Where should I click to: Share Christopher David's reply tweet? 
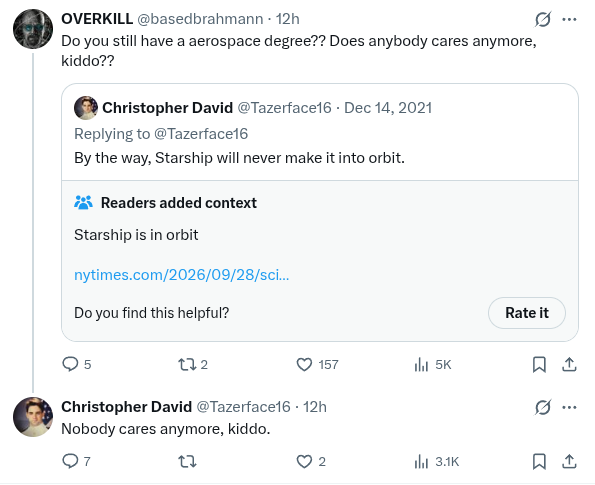point(569,461)
